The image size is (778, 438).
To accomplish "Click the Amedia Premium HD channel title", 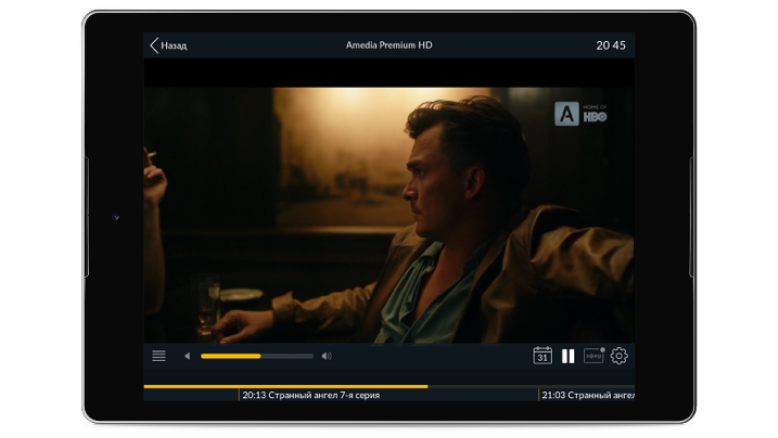I will point(389,45).
